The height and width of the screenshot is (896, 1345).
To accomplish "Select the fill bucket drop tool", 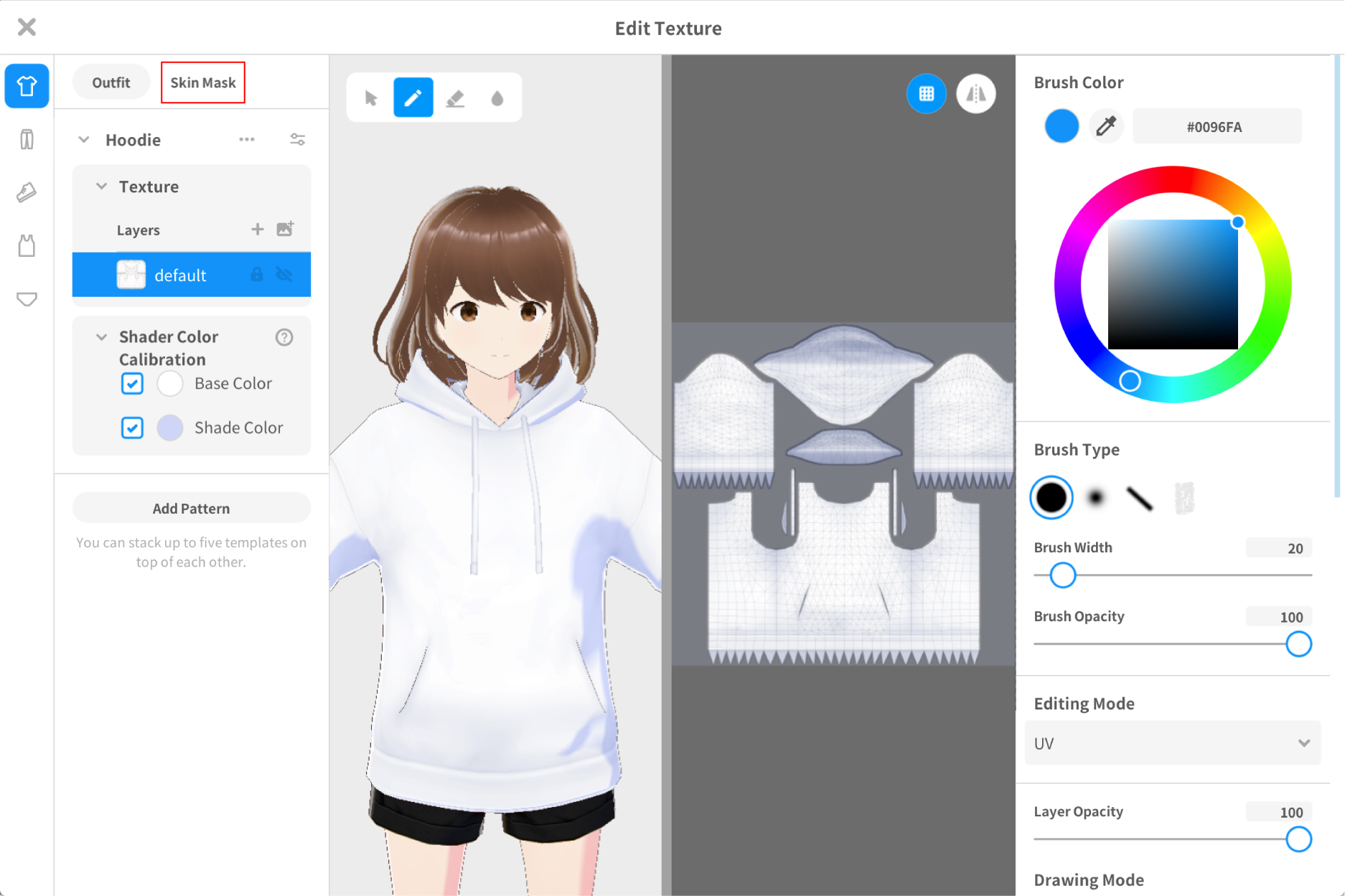I will click(x=497, y=98).
